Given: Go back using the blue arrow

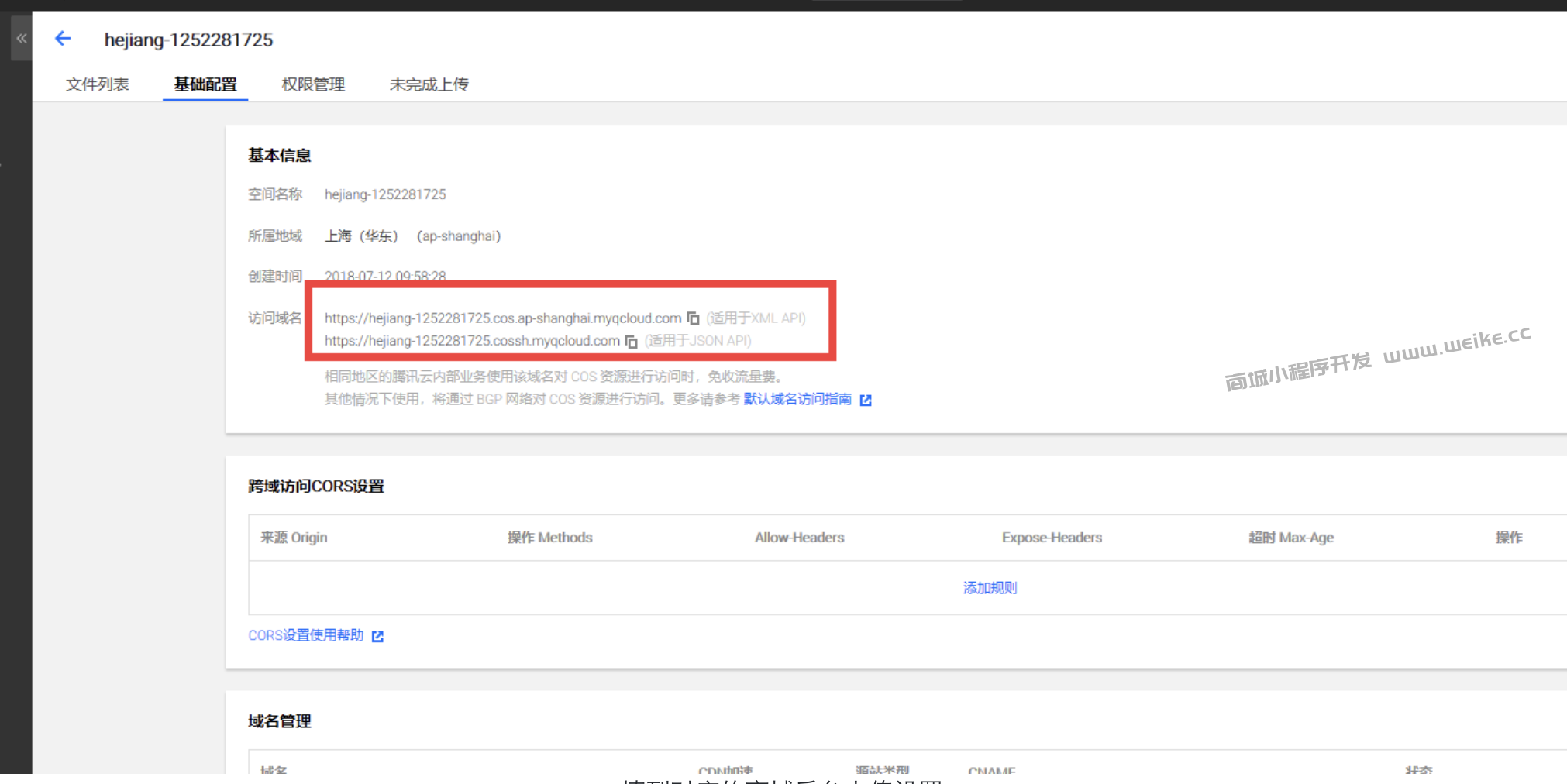Looking at the screenshot, I should [63, 39].
